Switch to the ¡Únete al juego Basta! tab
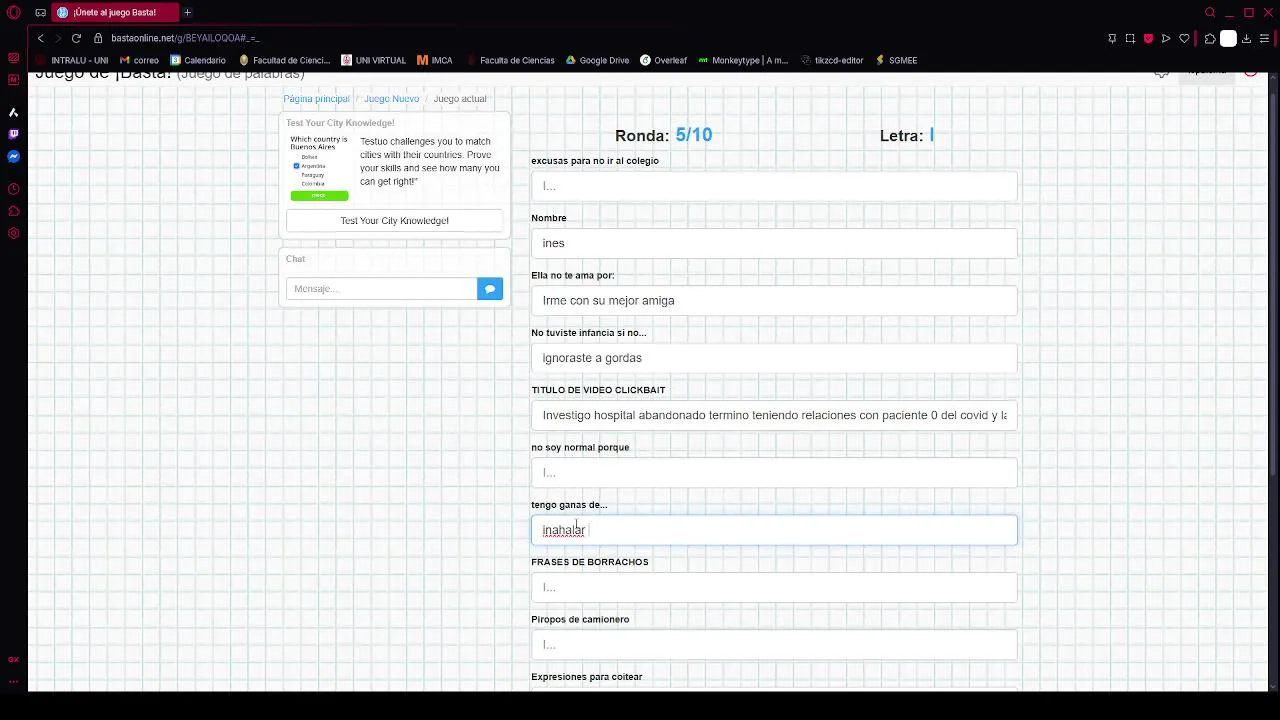This screenshot has height=720, width=1280. click(x=116, y=12)
